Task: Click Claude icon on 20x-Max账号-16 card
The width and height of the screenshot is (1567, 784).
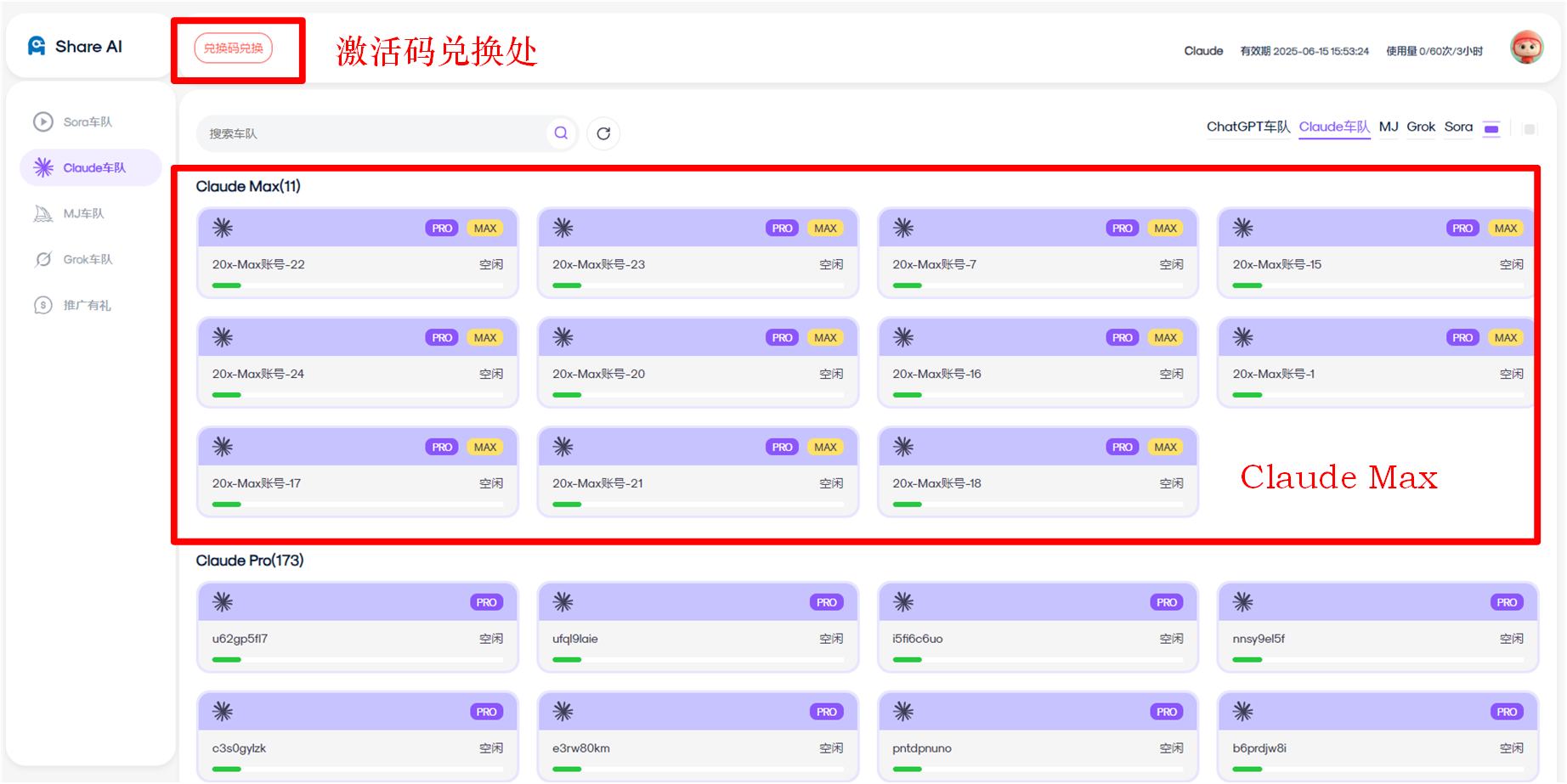Action: [903, 337]
